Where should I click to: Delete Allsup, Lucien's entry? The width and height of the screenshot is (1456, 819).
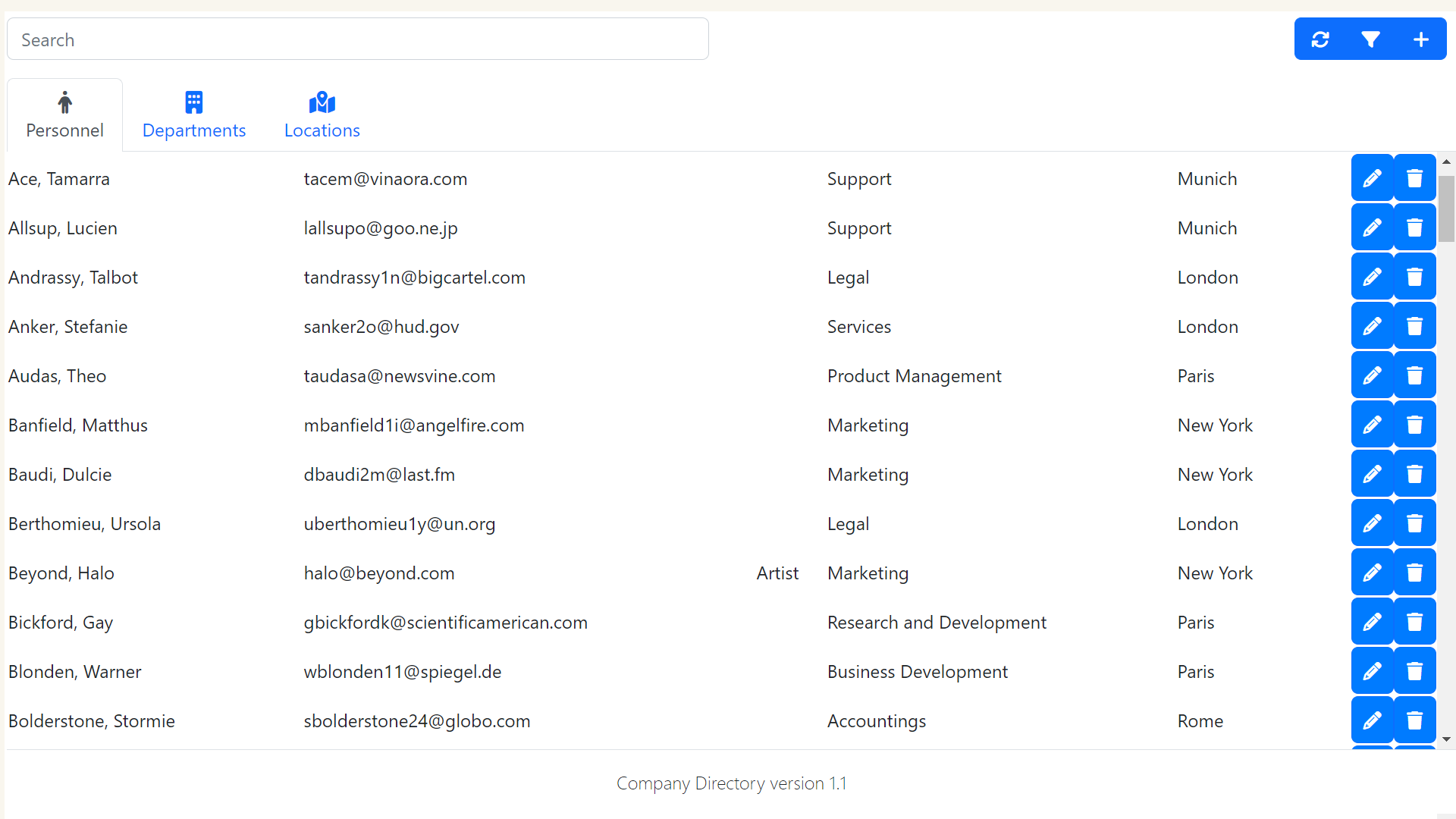pyautogui.click(x=1414, y=227)
